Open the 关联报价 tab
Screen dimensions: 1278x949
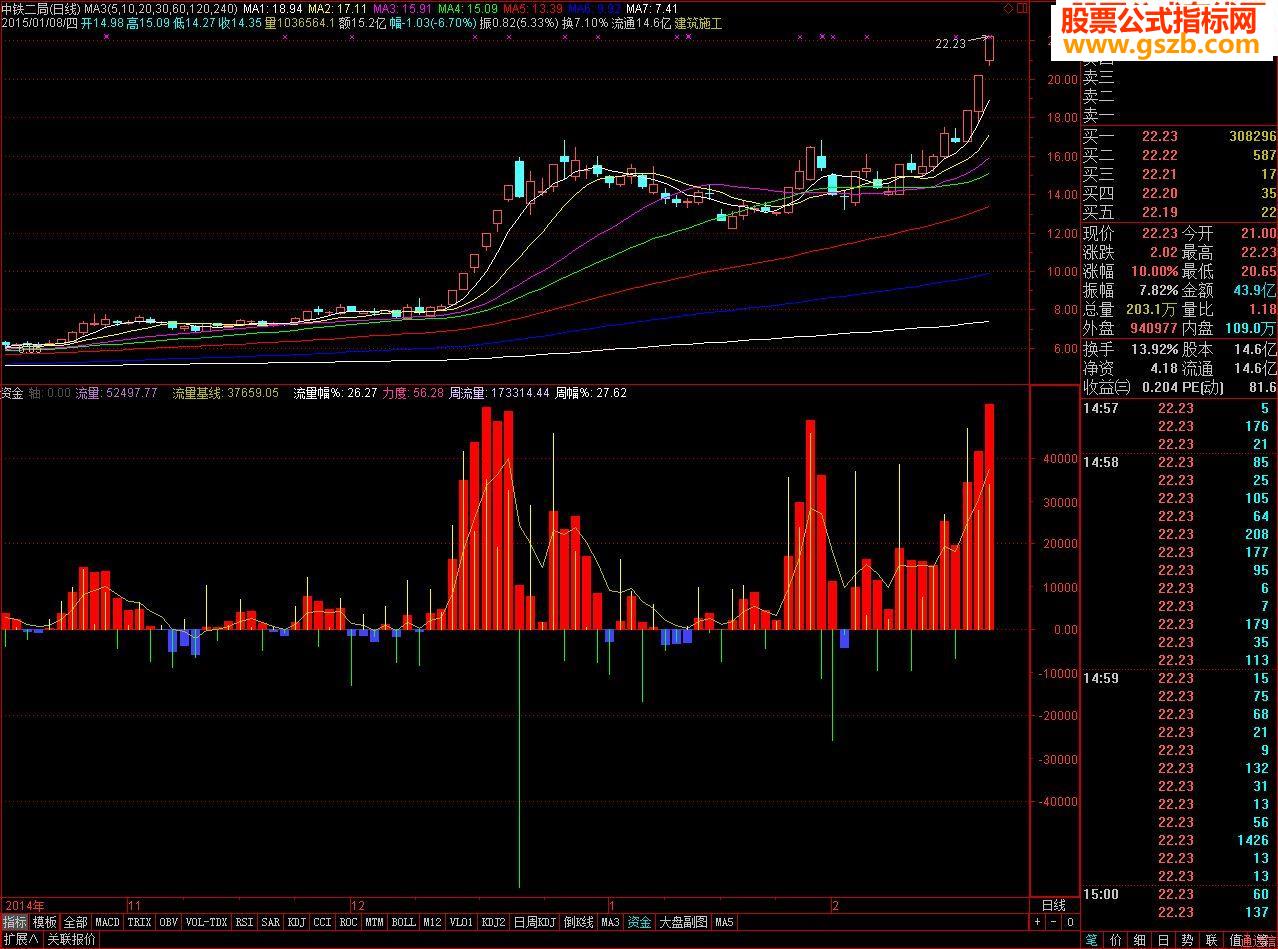72,940
